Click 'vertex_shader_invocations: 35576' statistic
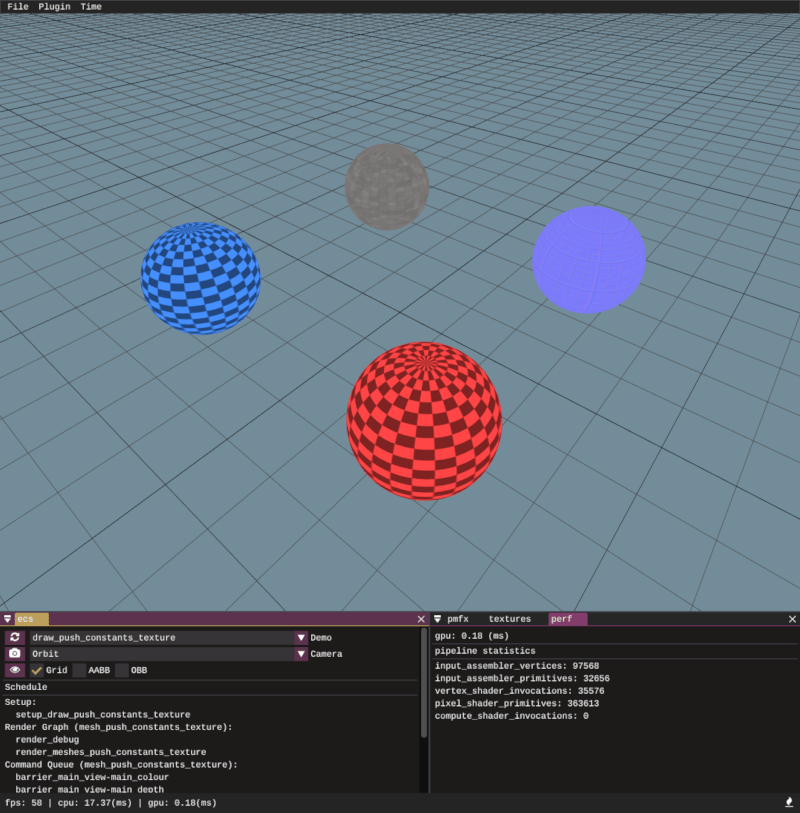The width and height of the screenshot is (800, 813). tap(520, 691)
